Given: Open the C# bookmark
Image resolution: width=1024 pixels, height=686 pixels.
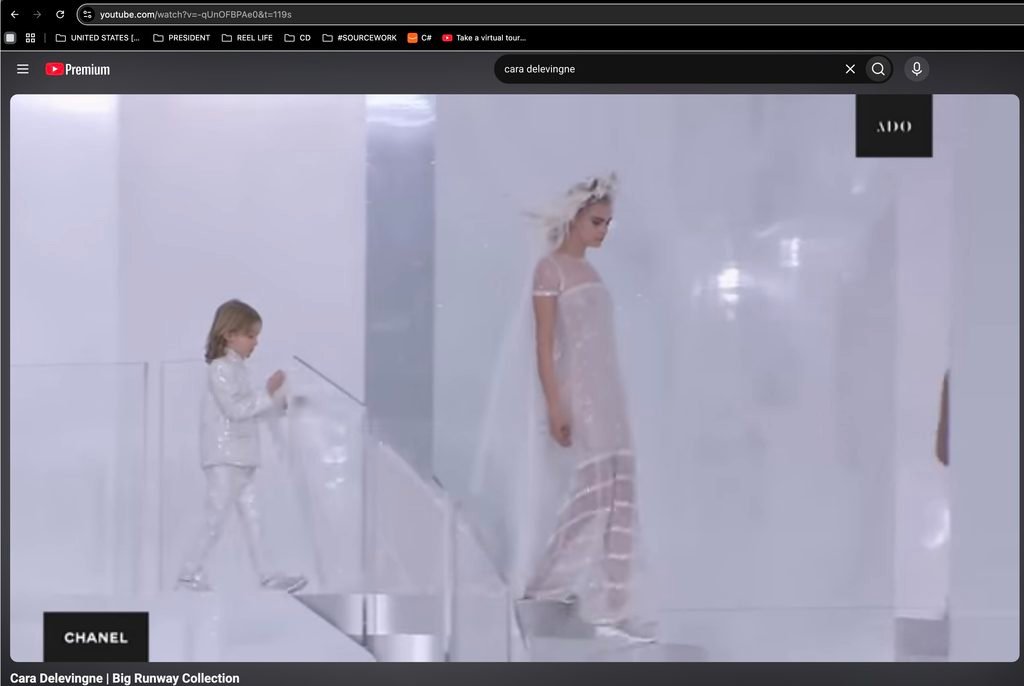Looking at the screenshot, I should 419,38.
